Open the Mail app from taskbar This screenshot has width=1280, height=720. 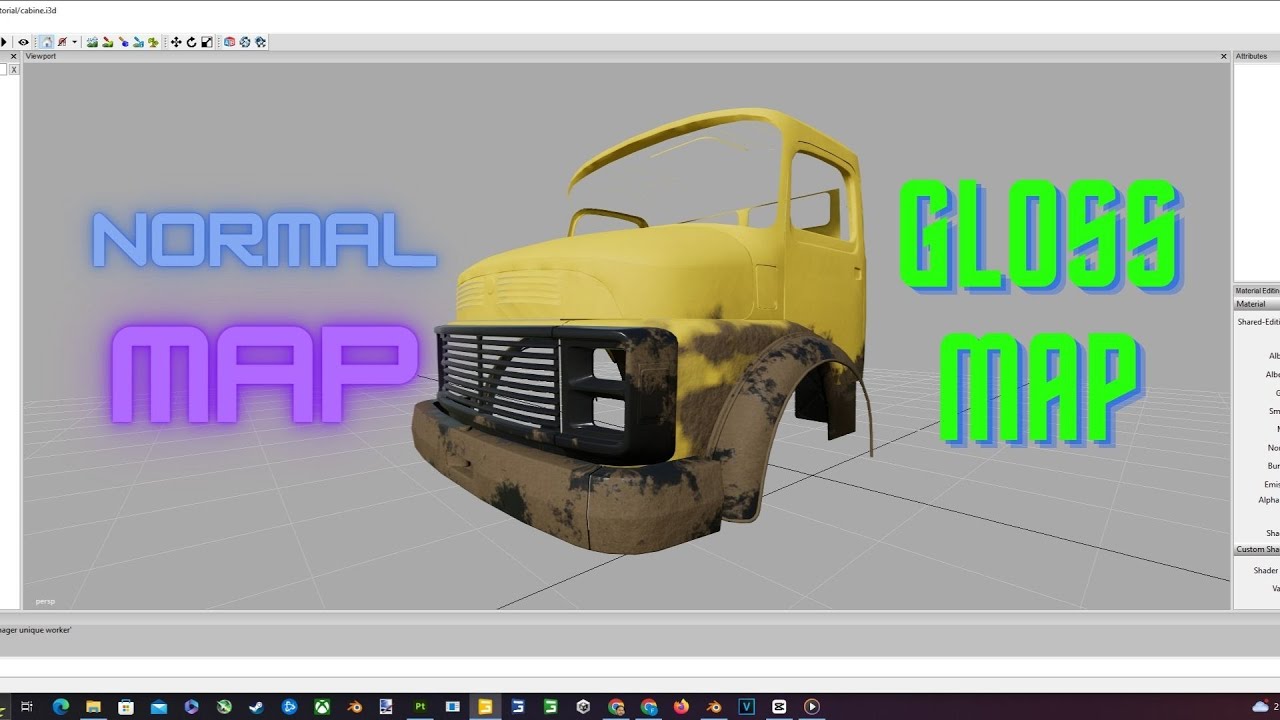coord(159,706)
